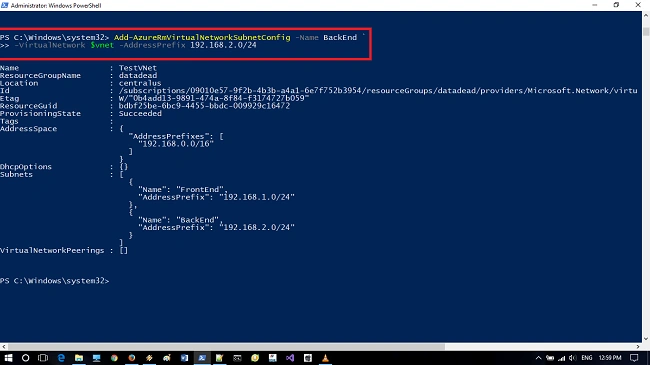The width and height of the screenshot is (650, 365).
Task: Select the active PowerShell taskbar icon
Action: [x=202, y=358]
